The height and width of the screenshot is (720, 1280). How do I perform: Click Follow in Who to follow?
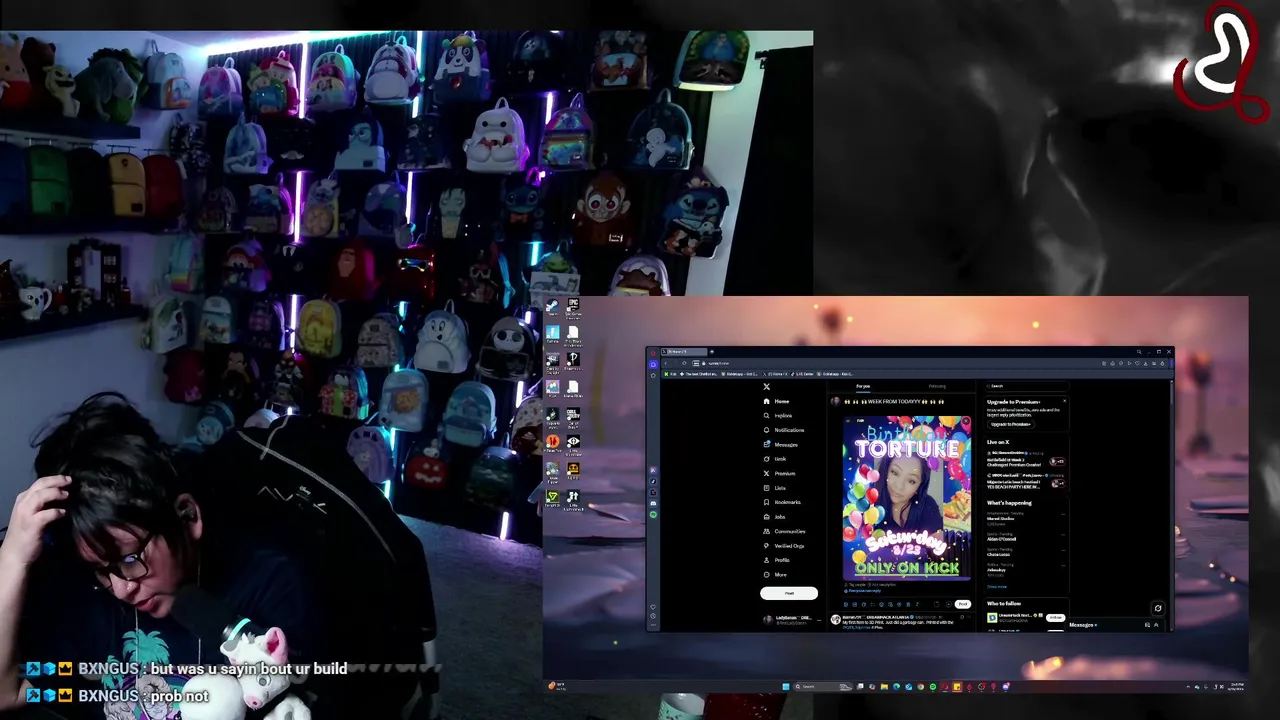[x=1055, y=618]
